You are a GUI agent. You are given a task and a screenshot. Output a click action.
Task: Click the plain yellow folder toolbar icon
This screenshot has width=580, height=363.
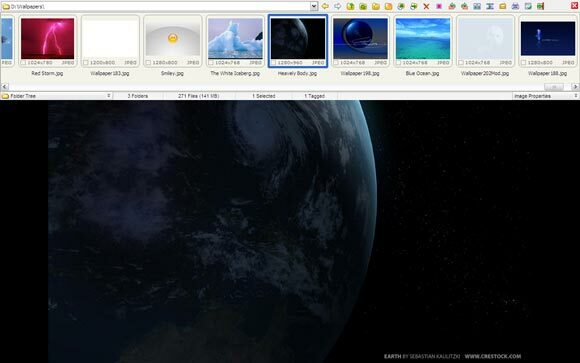click(x=376, y=6)
